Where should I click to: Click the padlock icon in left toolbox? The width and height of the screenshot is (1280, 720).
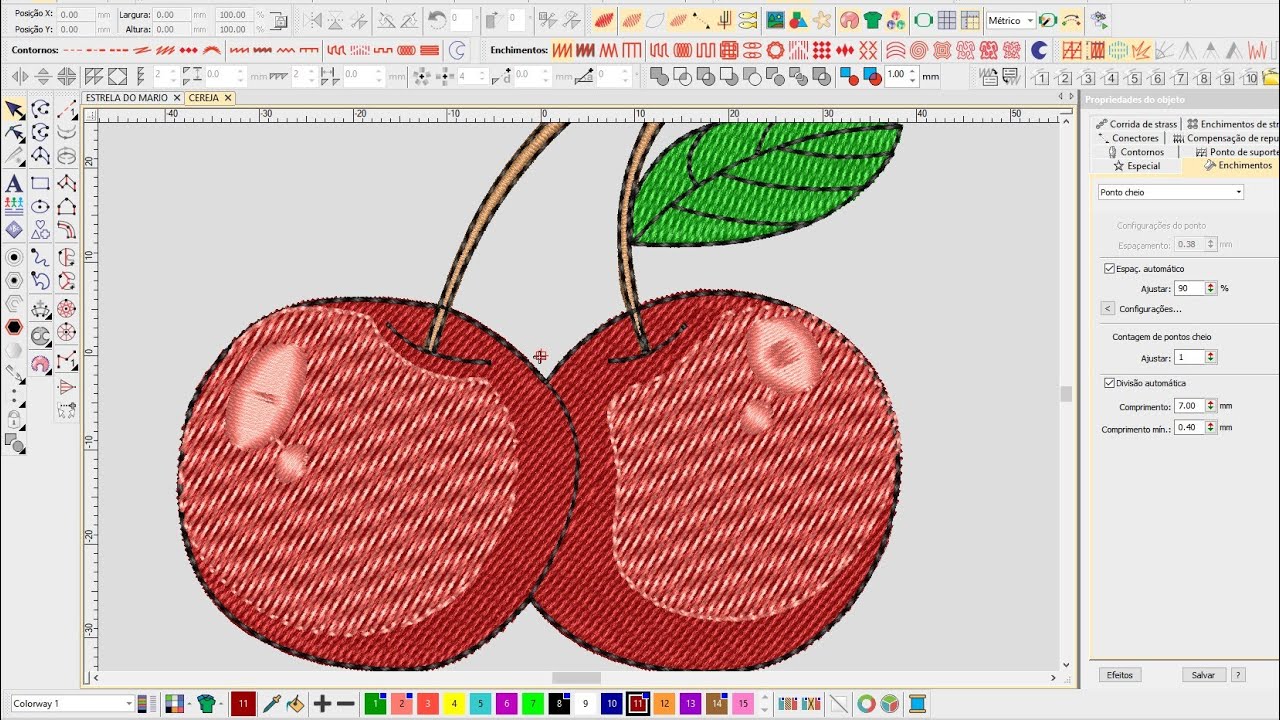(x=14, y=419)
